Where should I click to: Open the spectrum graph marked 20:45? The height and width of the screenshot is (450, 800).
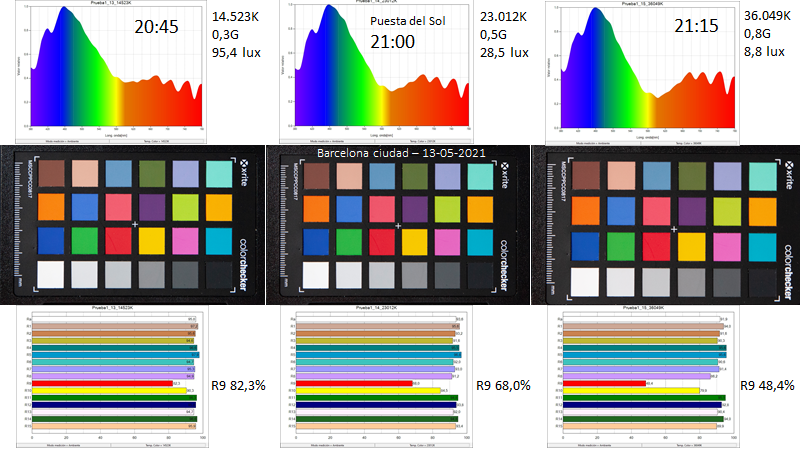tap(111, 71)
